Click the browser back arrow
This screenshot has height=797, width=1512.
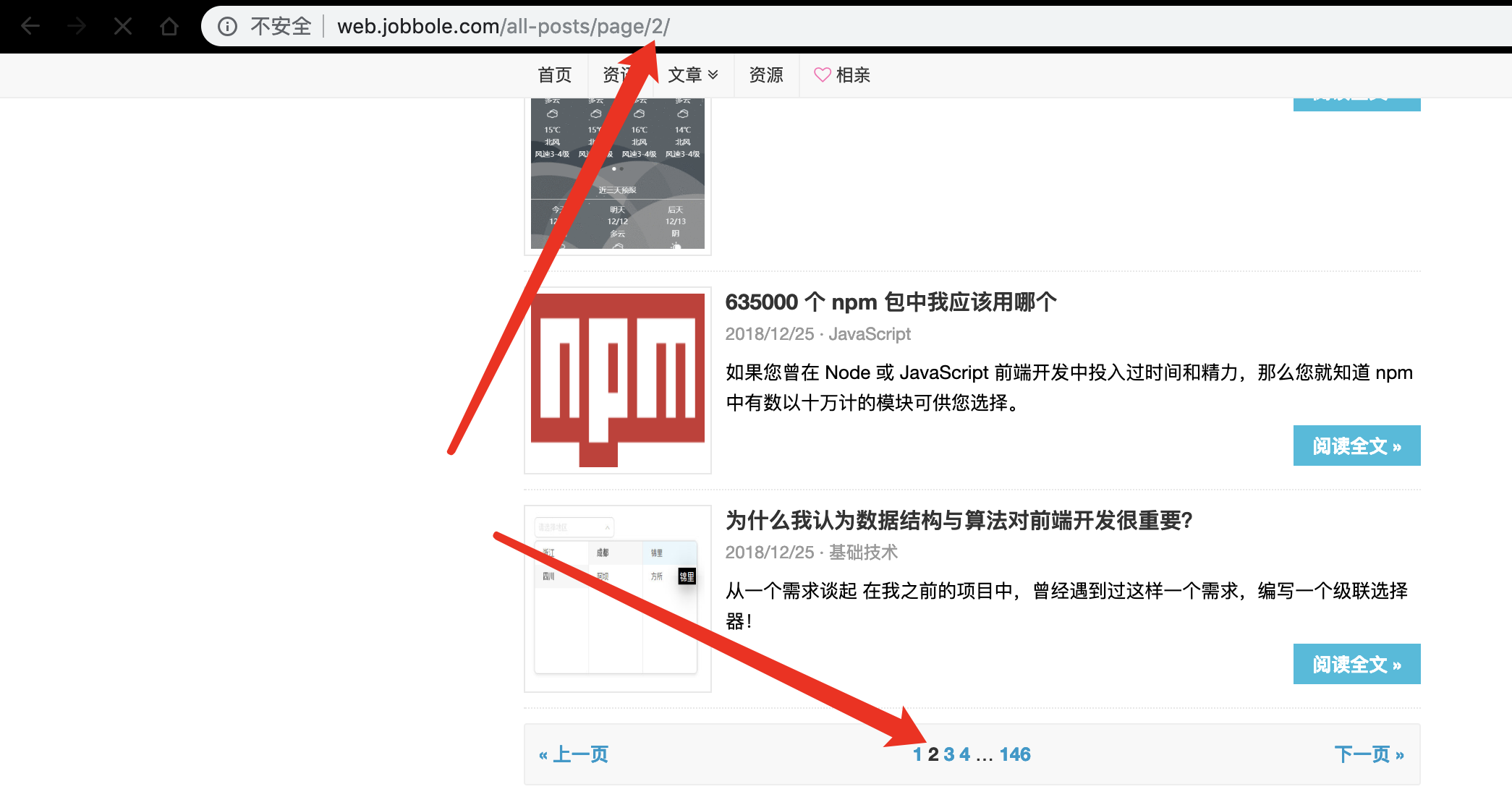coord(30,27)
